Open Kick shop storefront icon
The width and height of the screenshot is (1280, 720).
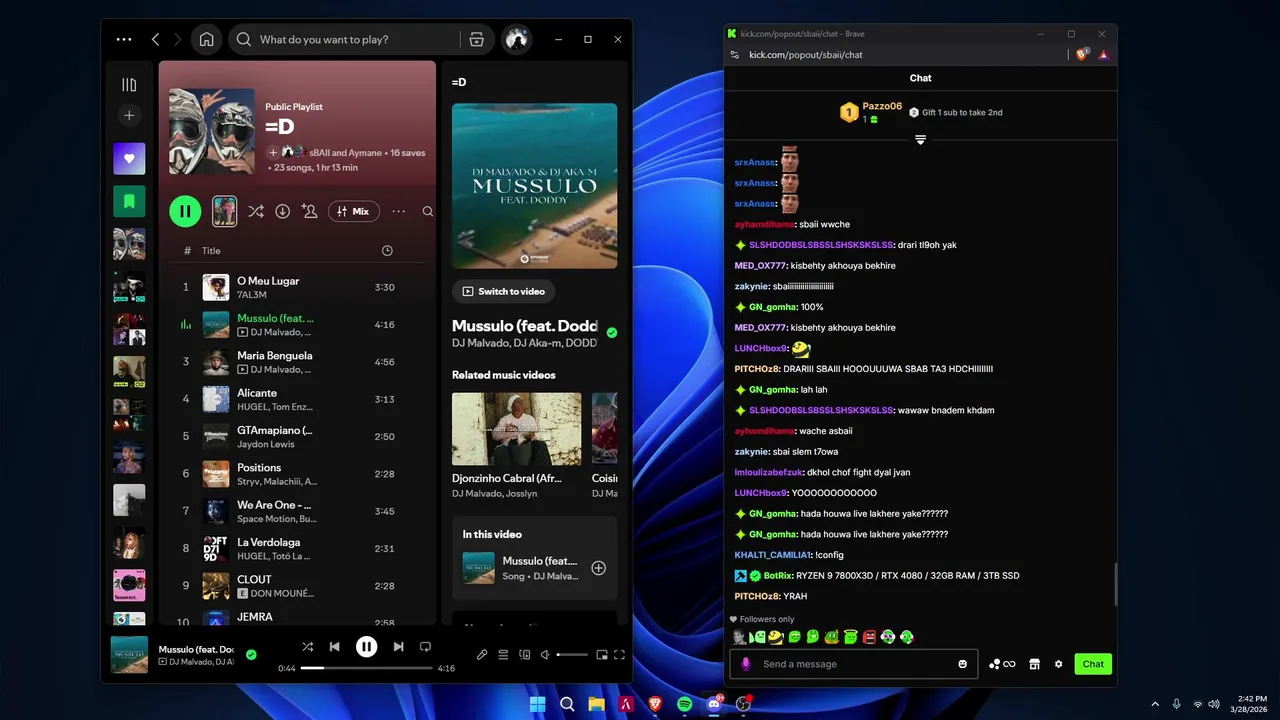[1035, 664]
